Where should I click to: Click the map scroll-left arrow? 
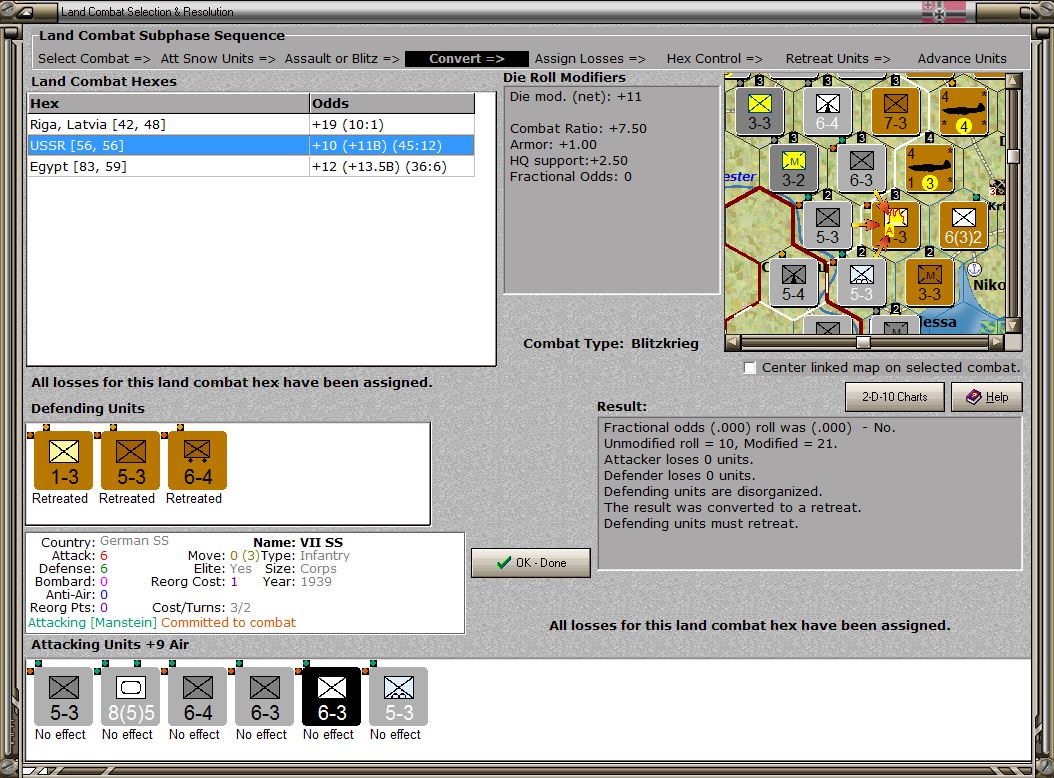point(733,342)
